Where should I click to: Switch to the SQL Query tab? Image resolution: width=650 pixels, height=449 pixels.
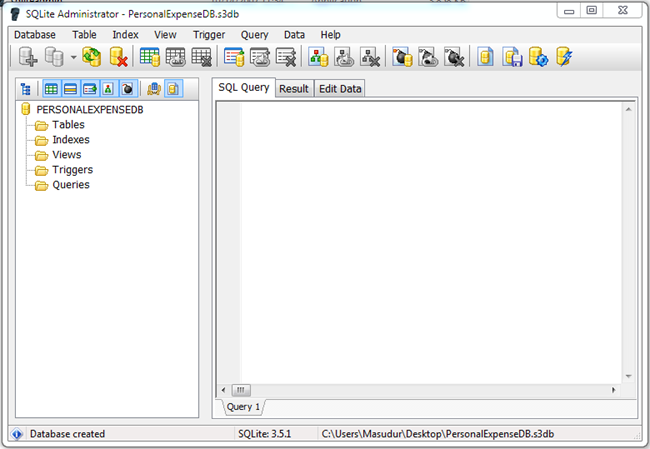pos(244,87)
